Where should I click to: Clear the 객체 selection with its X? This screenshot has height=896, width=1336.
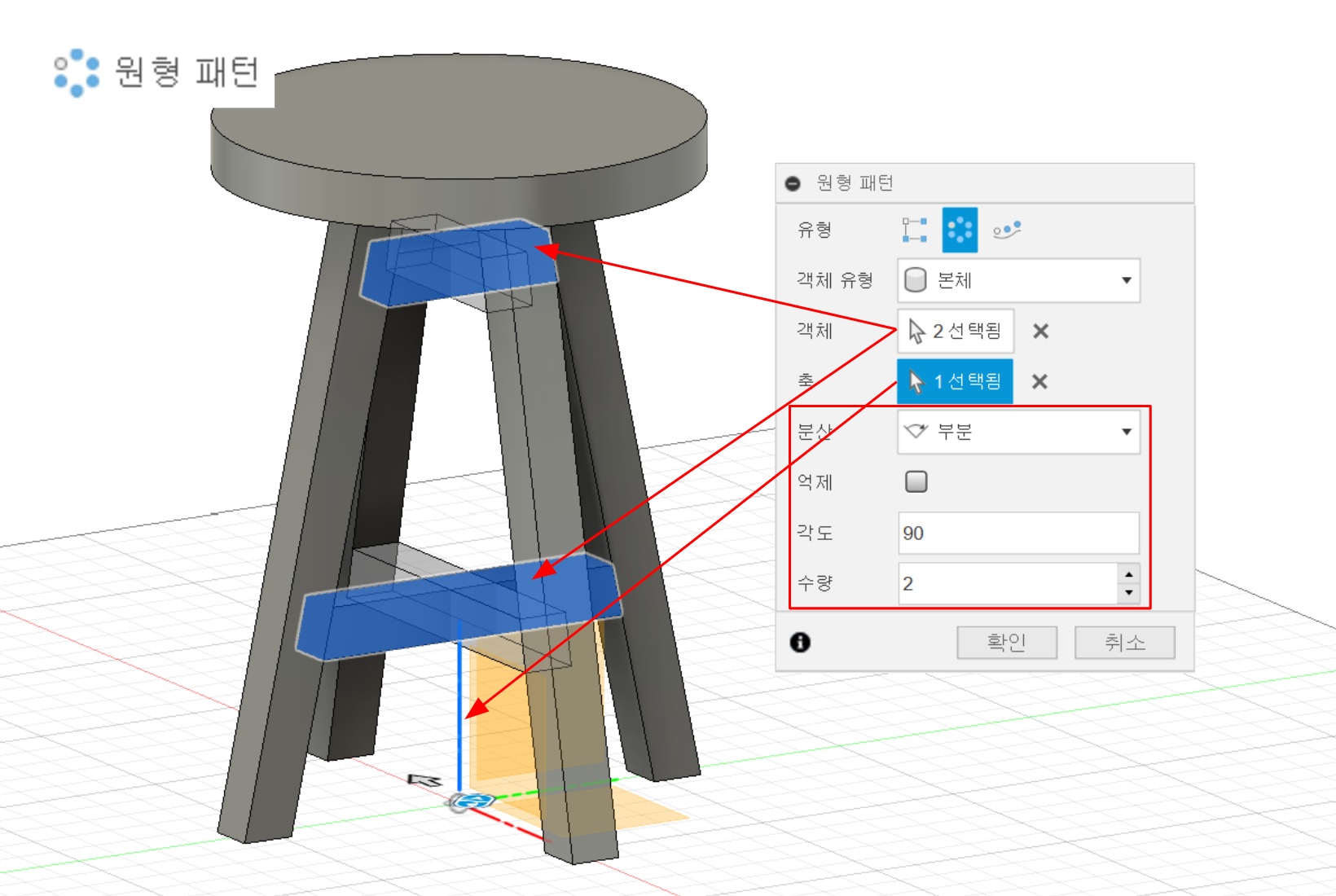pyautogui.click(x=1040, y=331)
